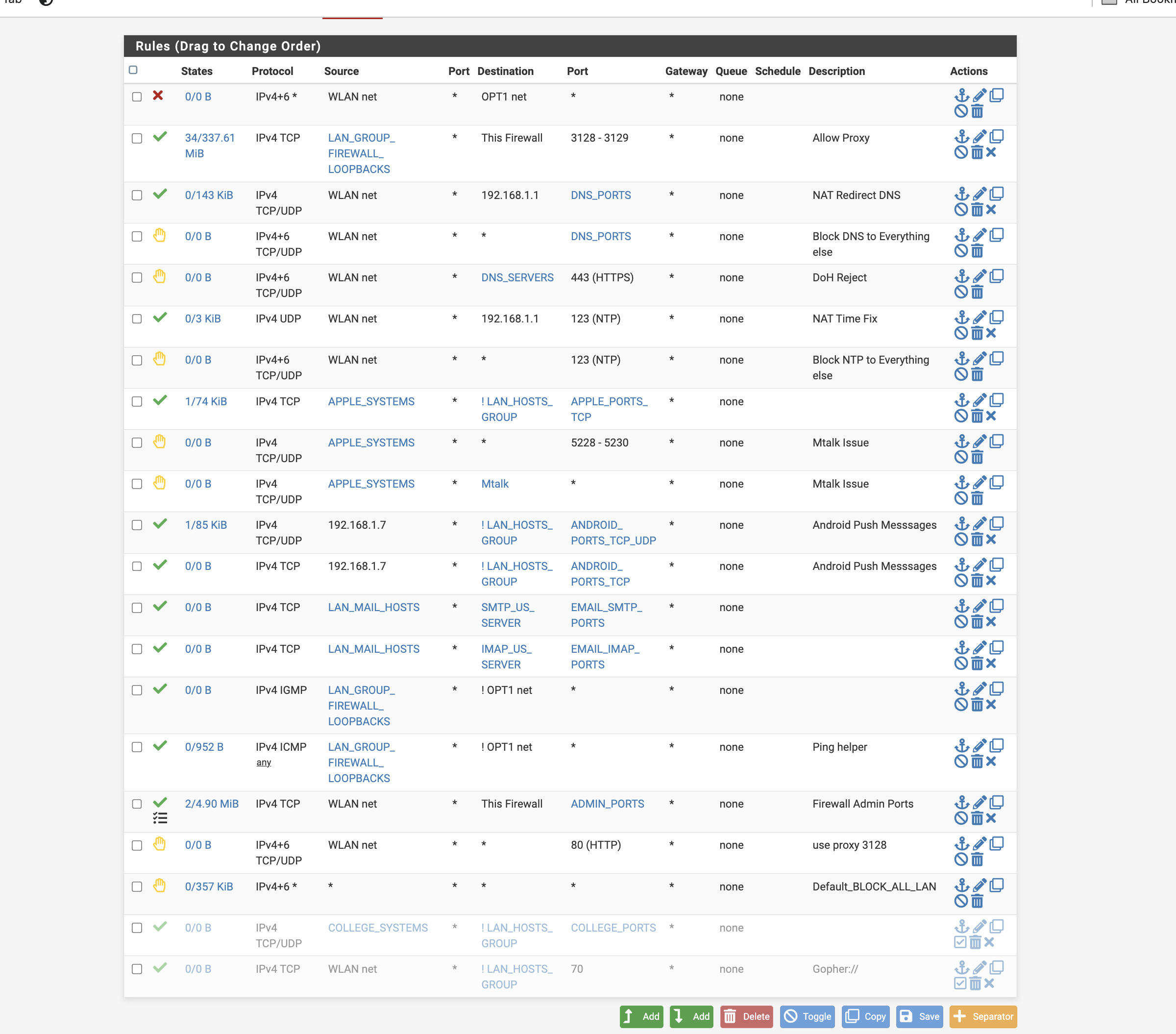
Task: Check the COLLEGE_SYSTEMS rule checkbox
Action: click(136, 928)
